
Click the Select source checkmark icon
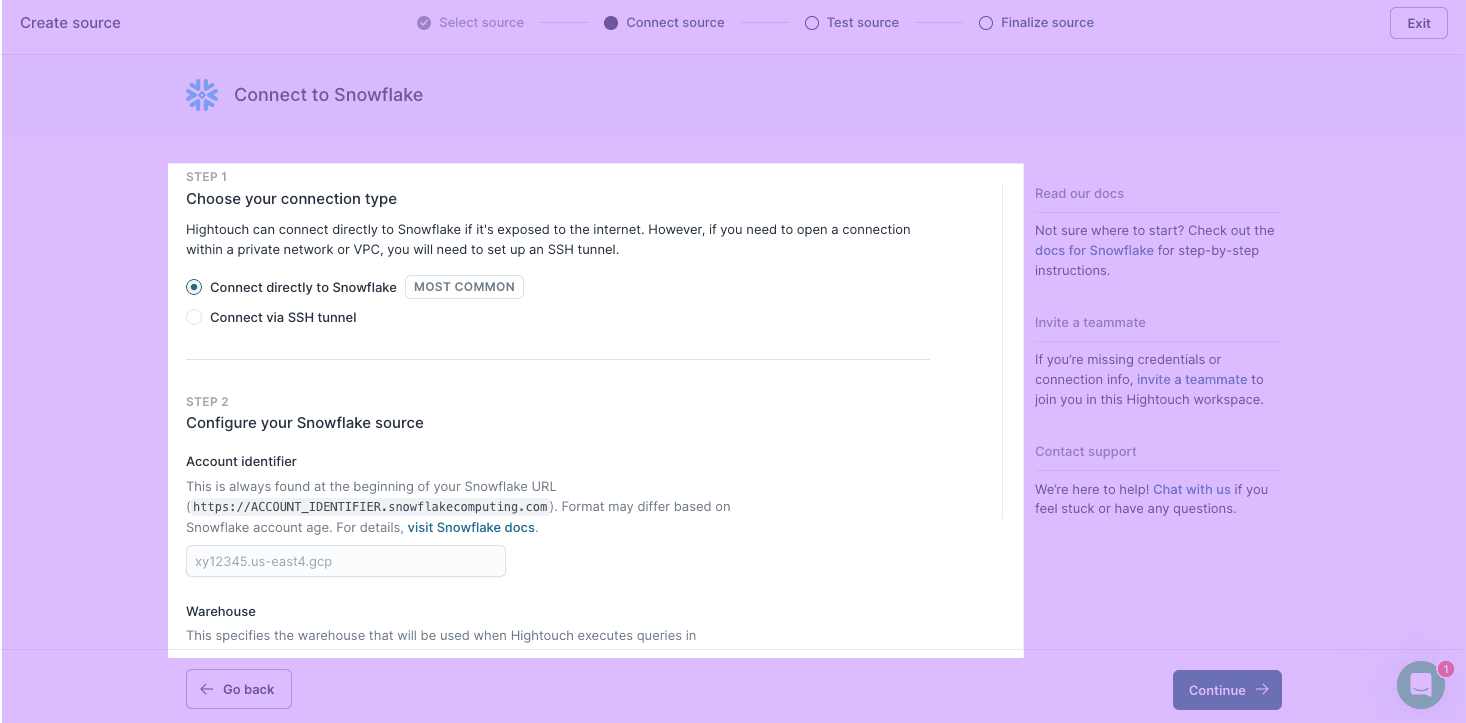pyautogui.click(x=424, y=23)
